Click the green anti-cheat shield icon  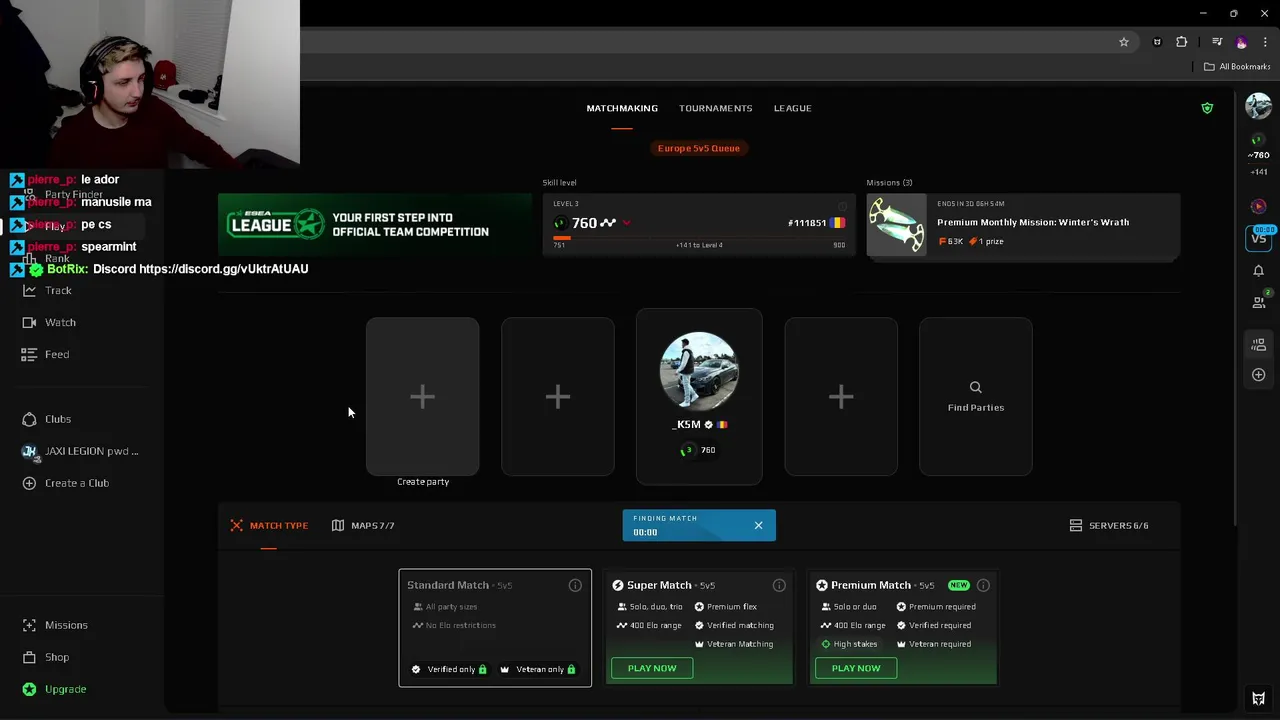point(1207,108)
